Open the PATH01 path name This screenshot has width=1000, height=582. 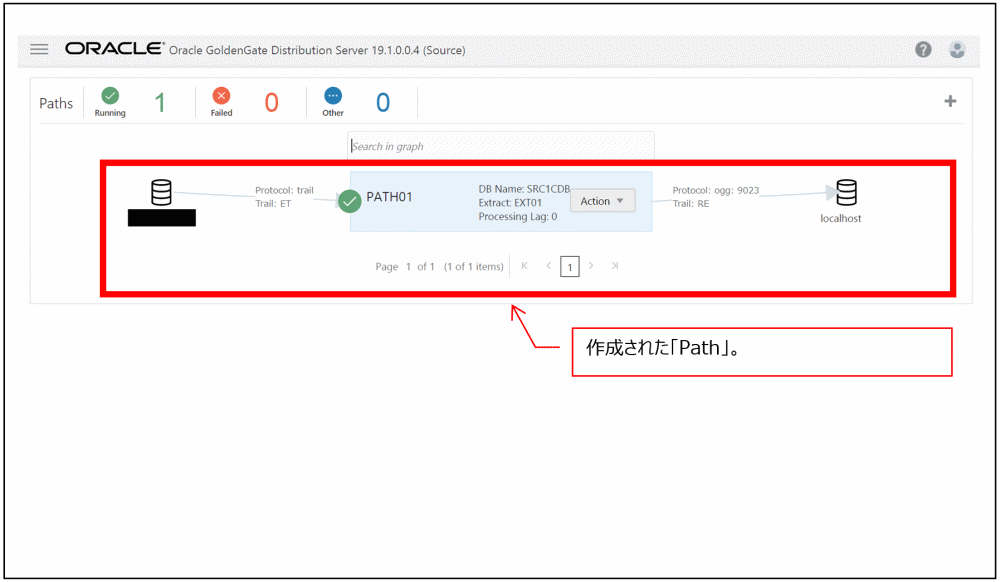(x=389, y=197)
